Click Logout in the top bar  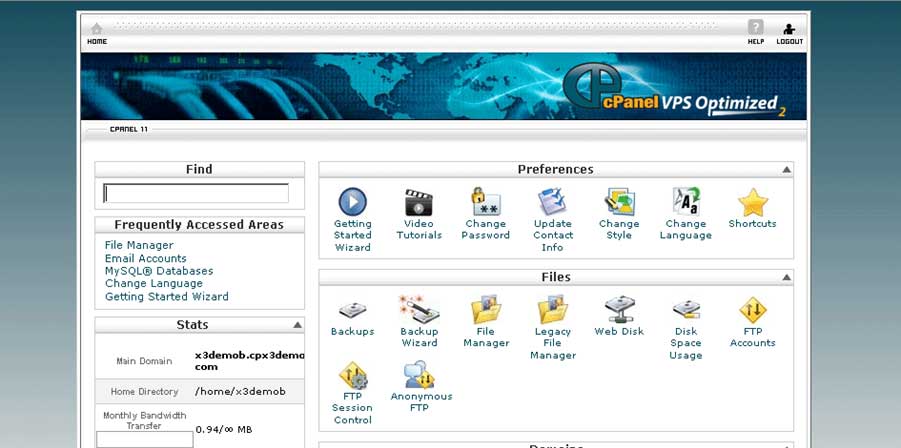[x=789, y=33]
